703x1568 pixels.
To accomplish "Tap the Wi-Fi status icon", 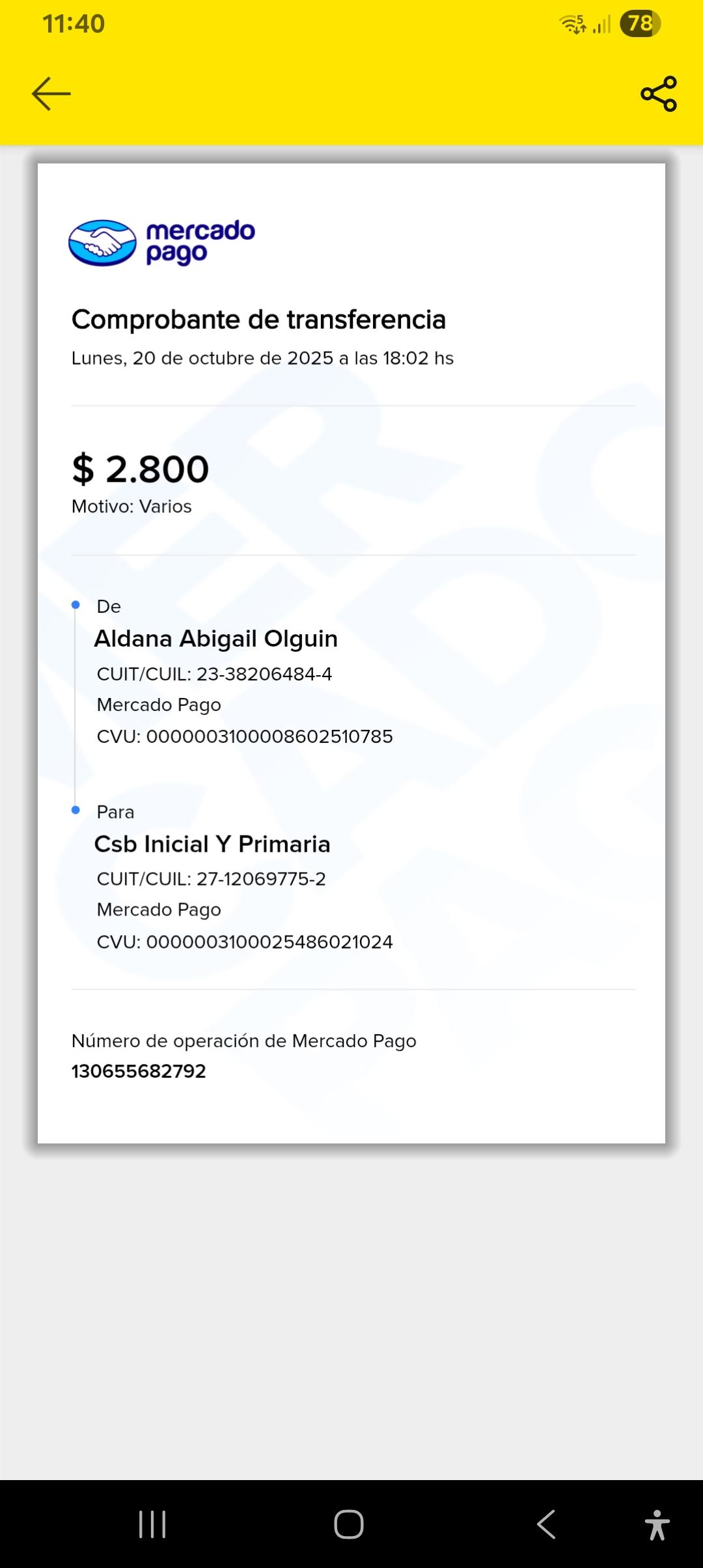I will pos(572,24).
